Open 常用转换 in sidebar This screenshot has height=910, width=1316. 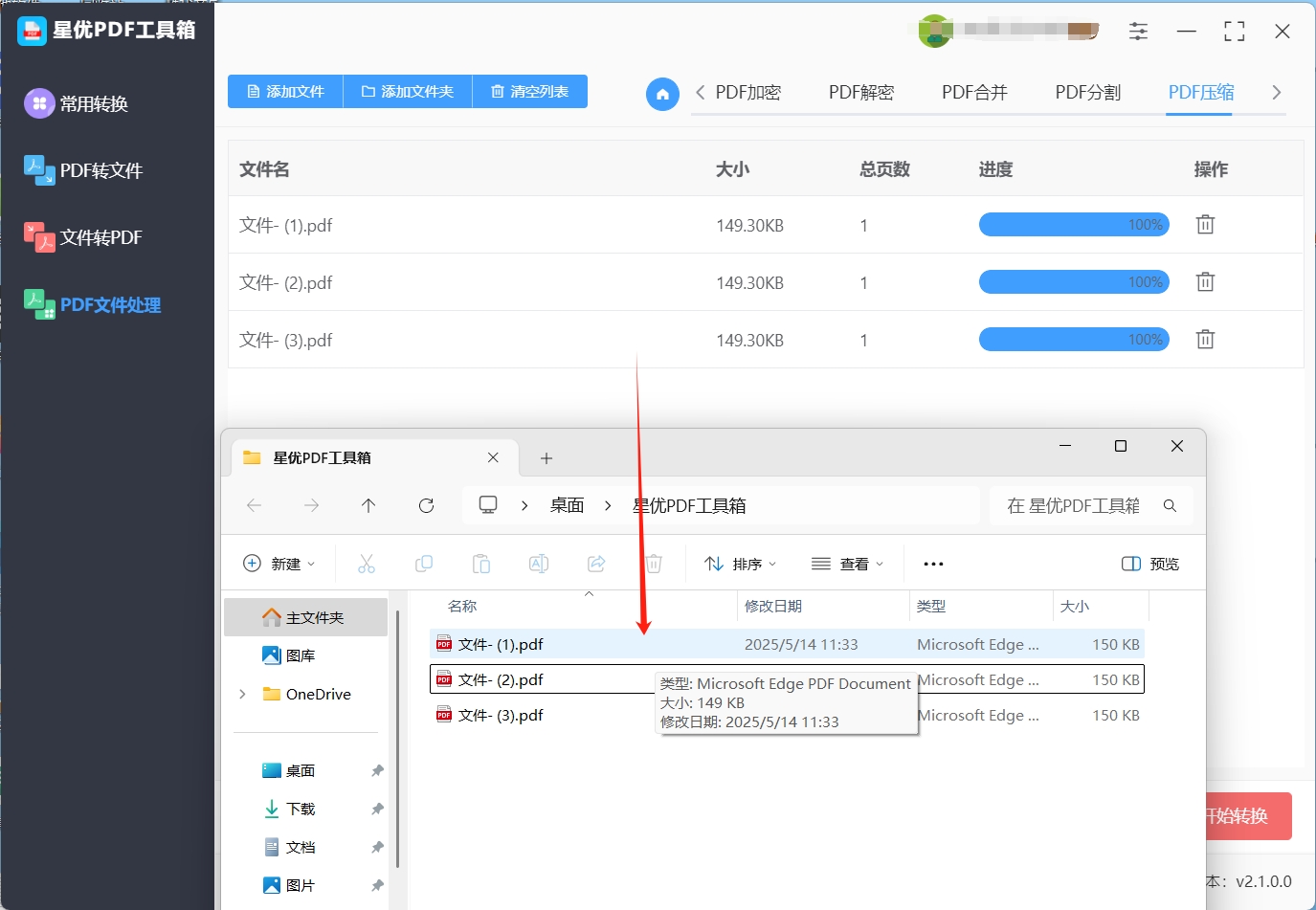tap(77, 103)
